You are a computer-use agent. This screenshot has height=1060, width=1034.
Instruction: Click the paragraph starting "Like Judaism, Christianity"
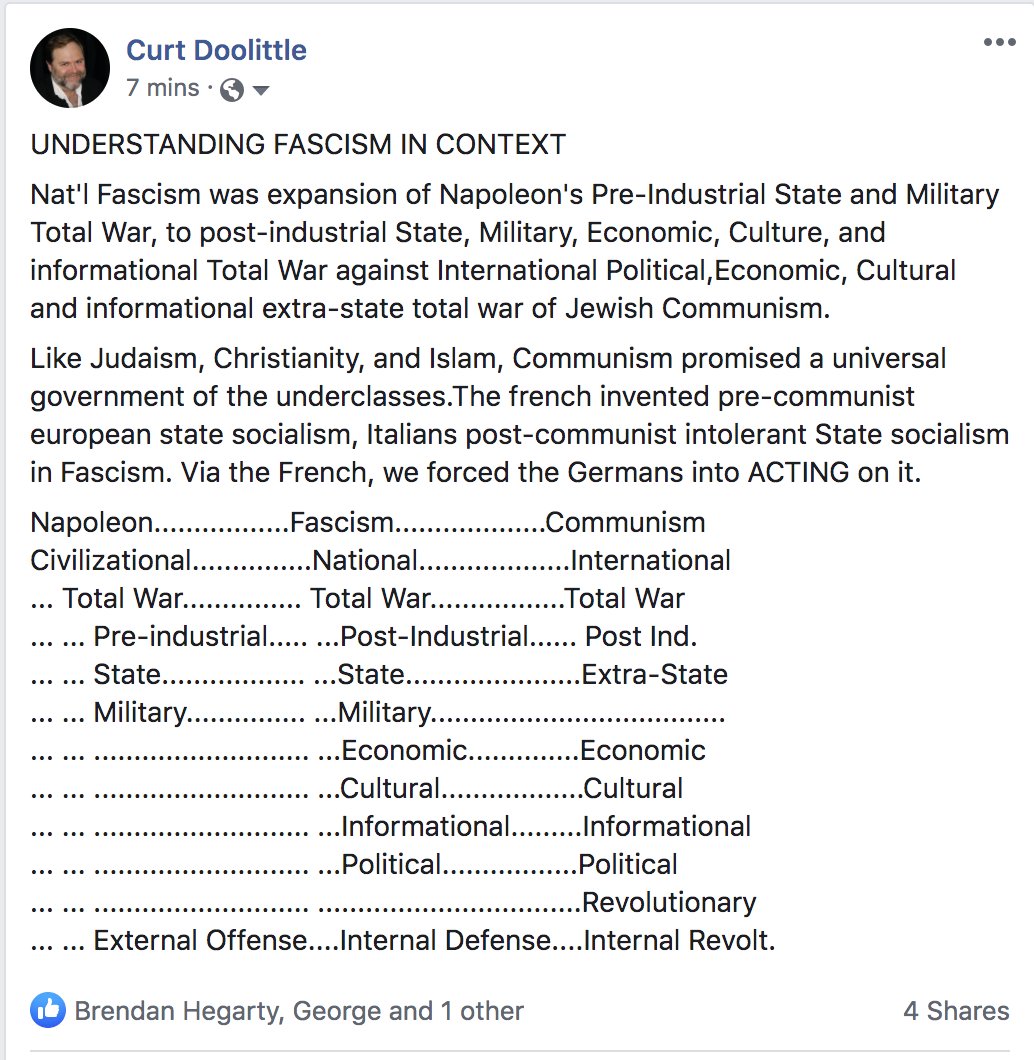519,415
